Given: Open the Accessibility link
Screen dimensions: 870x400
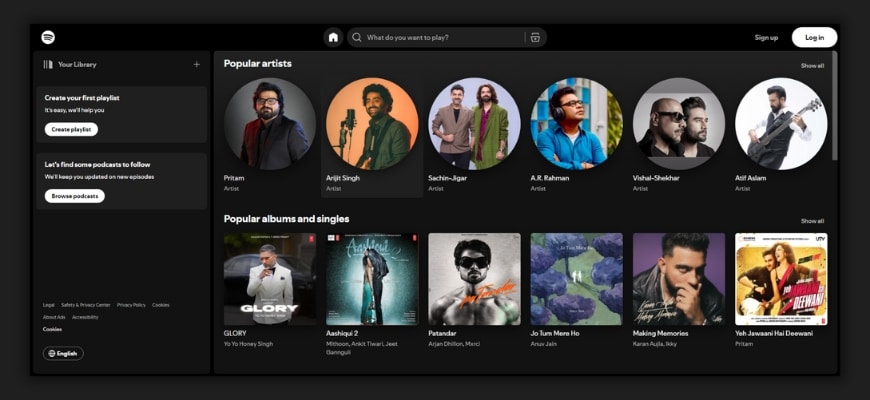Looking at the screenshot, I should (x=85, y=317).
